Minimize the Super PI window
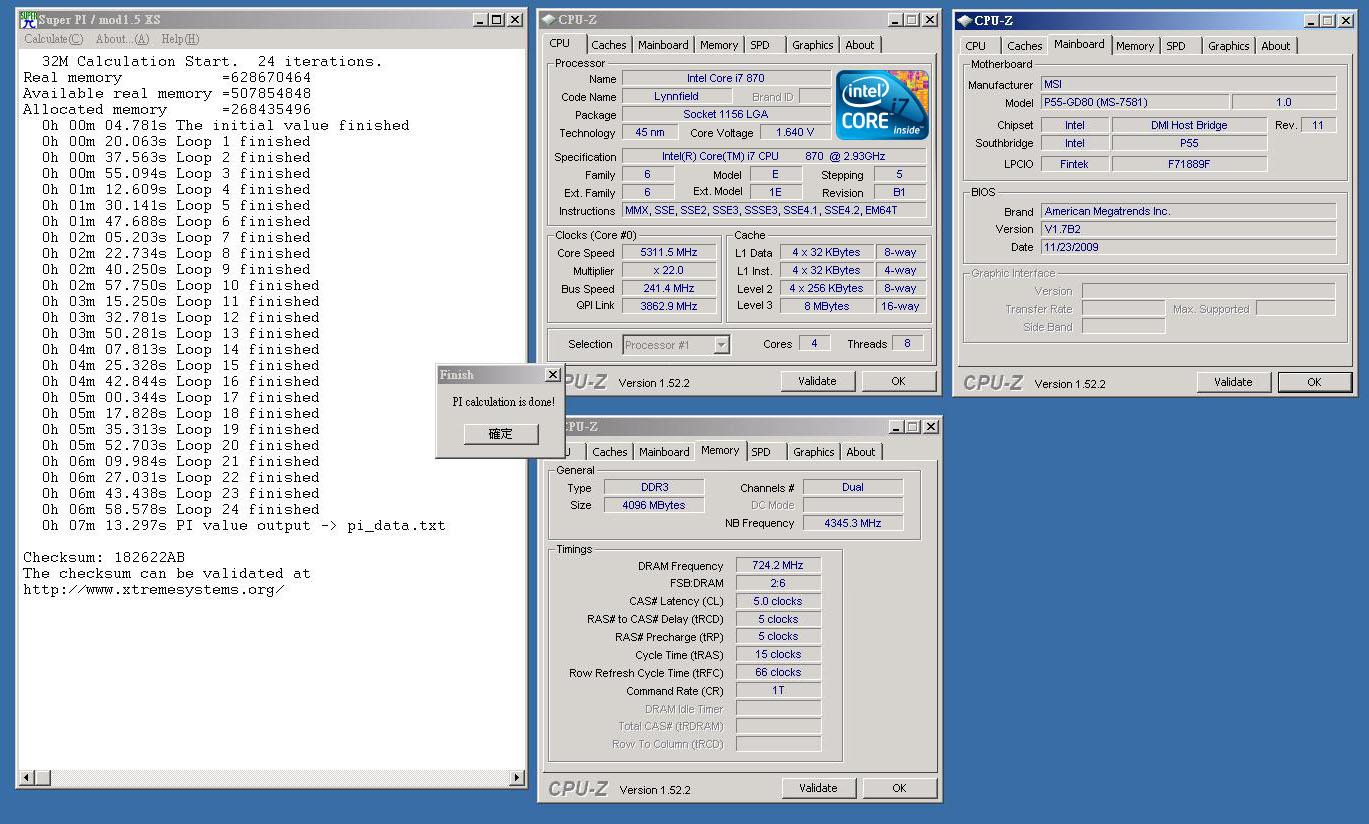 point(481,19)
